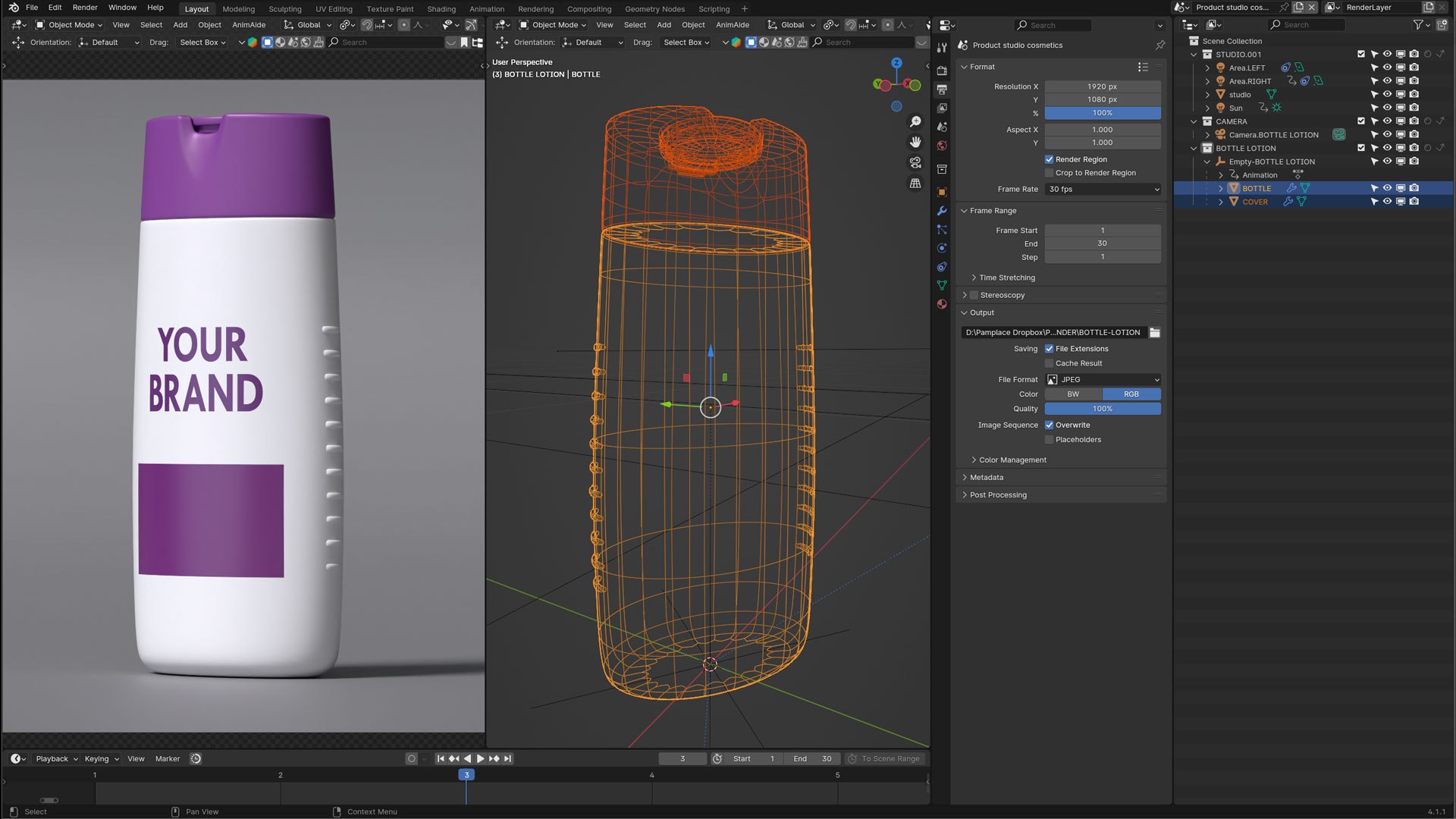
Task: Click the output path folder browse icon
Action: 1154,332
